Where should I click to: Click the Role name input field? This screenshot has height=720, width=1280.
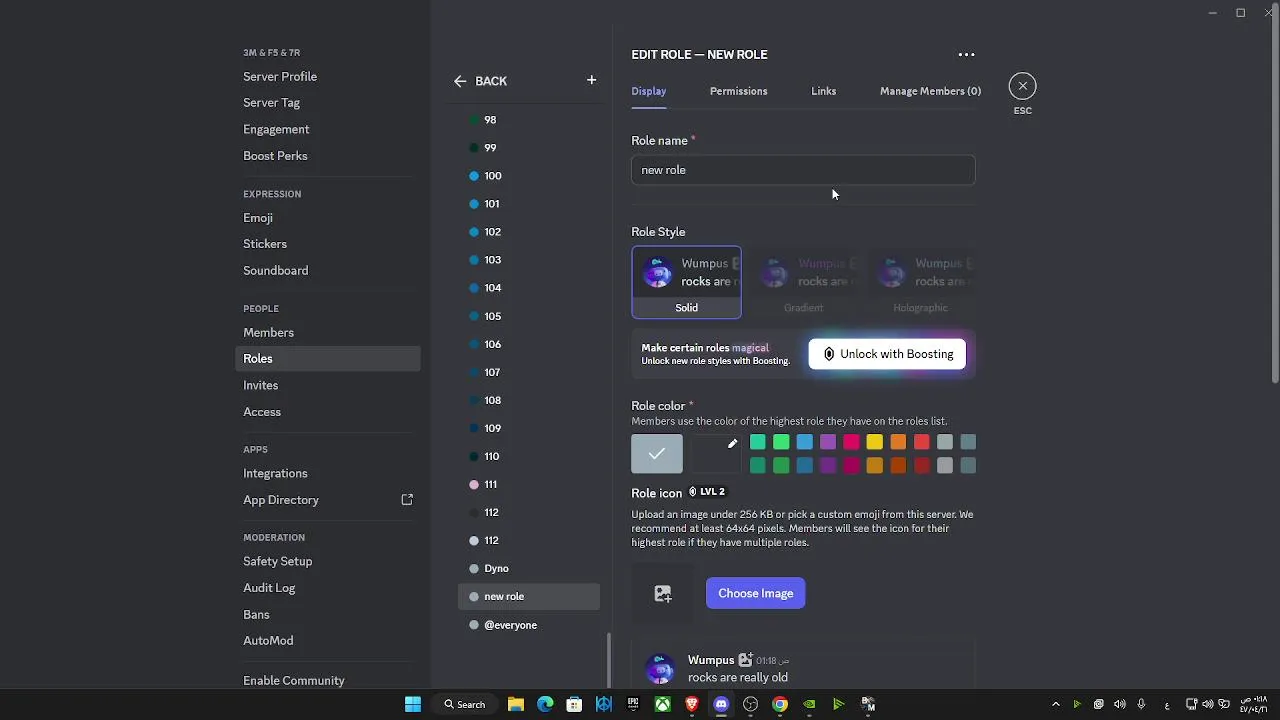click(x=803, y=170)
